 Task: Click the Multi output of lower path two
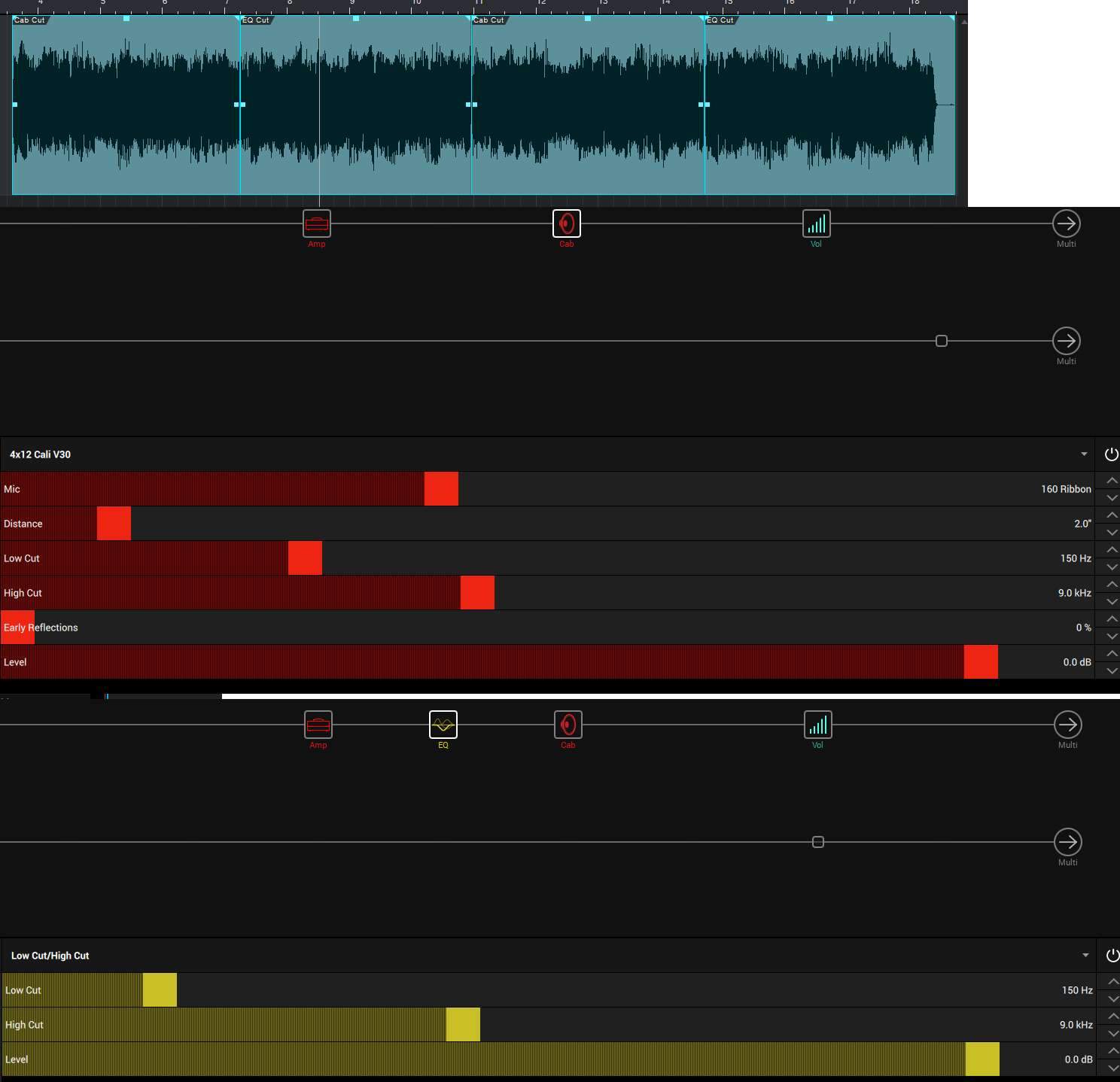(x=1068, y=842)
